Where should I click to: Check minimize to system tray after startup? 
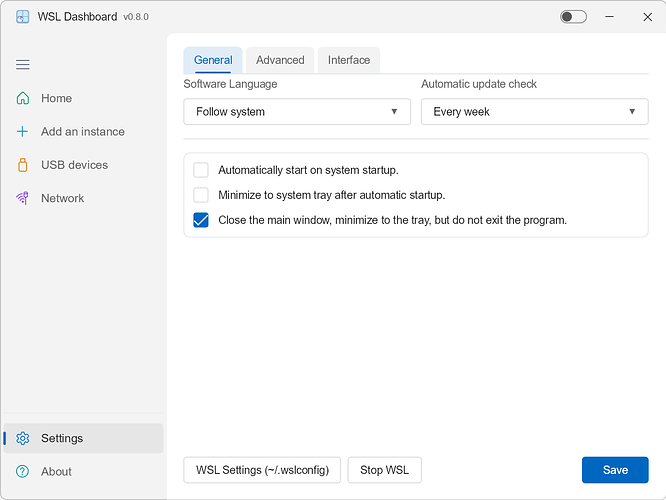point(201,195)
